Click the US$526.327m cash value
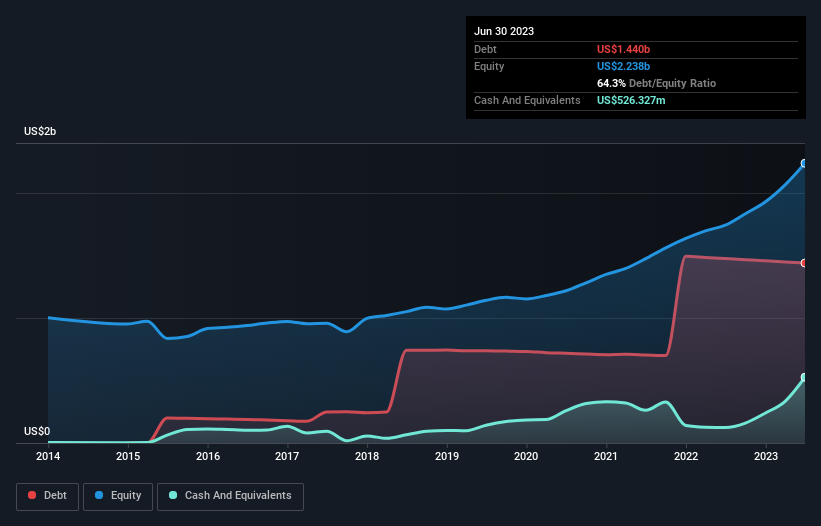This screenshot has height=526, width=821. pos(631,100)
